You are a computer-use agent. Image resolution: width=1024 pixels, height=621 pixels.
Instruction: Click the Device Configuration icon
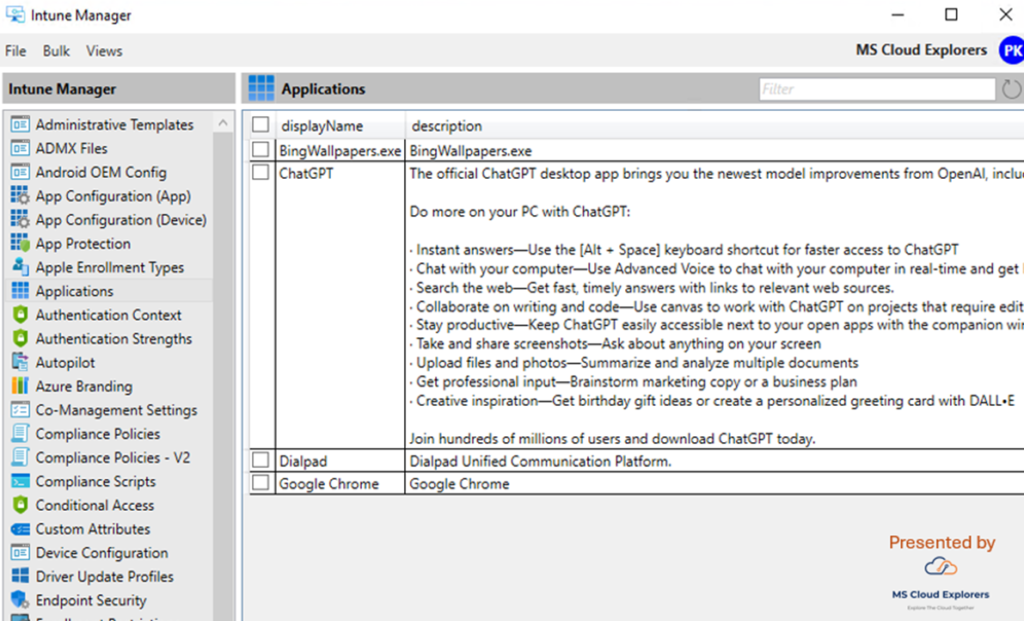click(x=20, y=552)
